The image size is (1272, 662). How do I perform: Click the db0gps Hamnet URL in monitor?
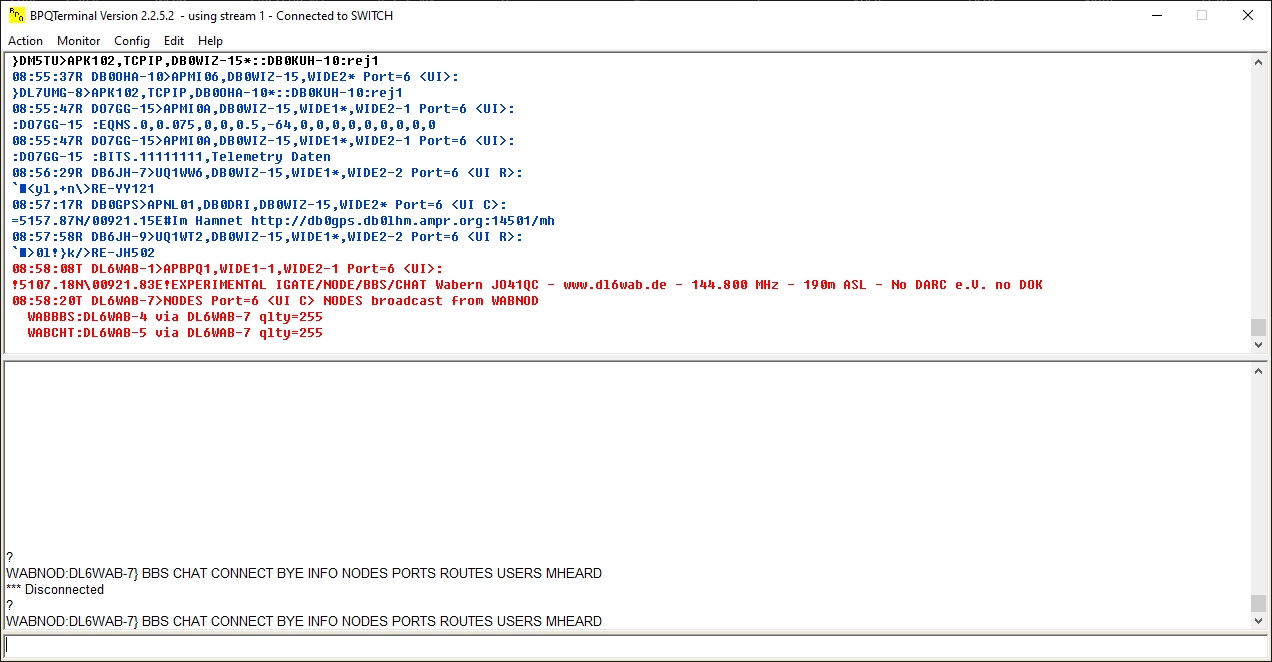402,221
